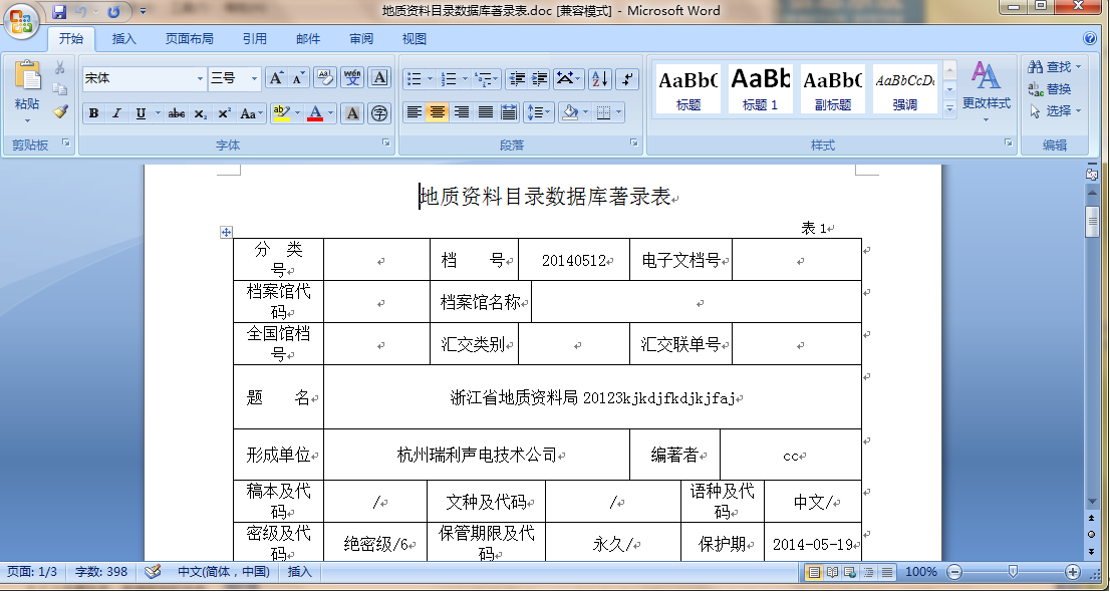1110x595 pixels.
Task: Apply the 副标题 style
Action: coord(832,88)
